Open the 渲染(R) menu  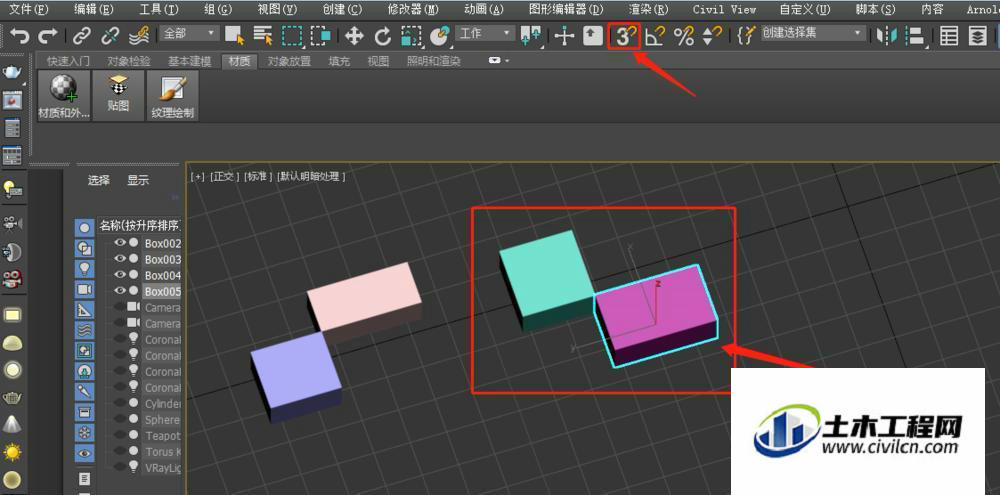pyautogui.click(x=648, y=10)
